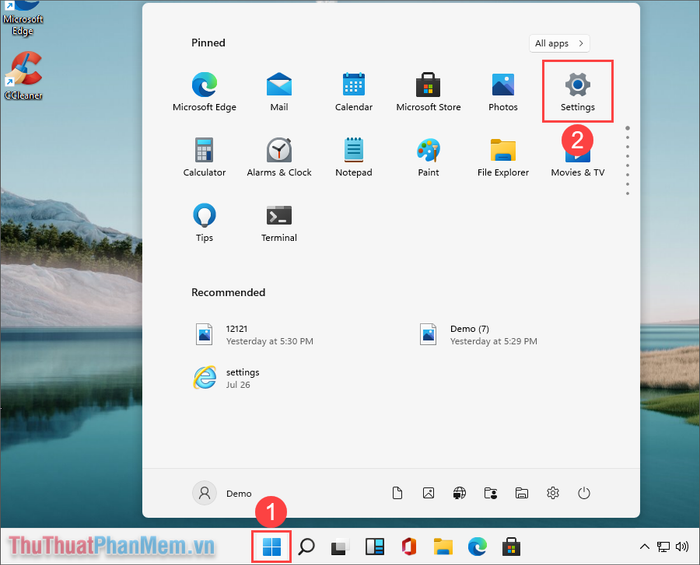Open the Network shortcut in Start footer
This screenshot has width=700, height=565.
click(x=459, y=493)
